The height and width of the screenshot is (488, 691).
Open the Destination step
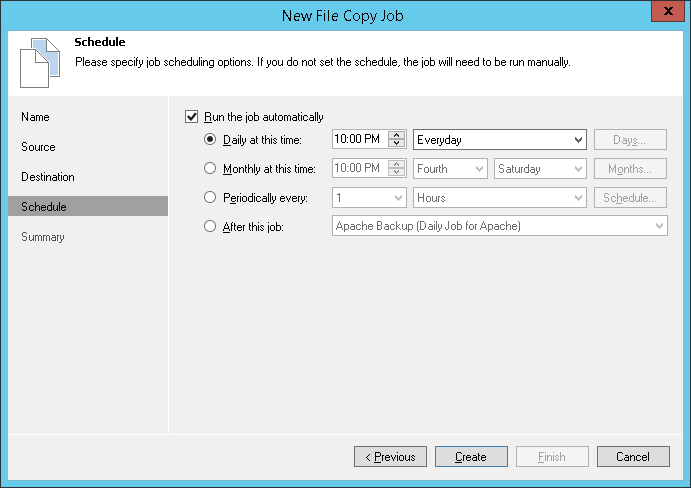tap(48, 177)
